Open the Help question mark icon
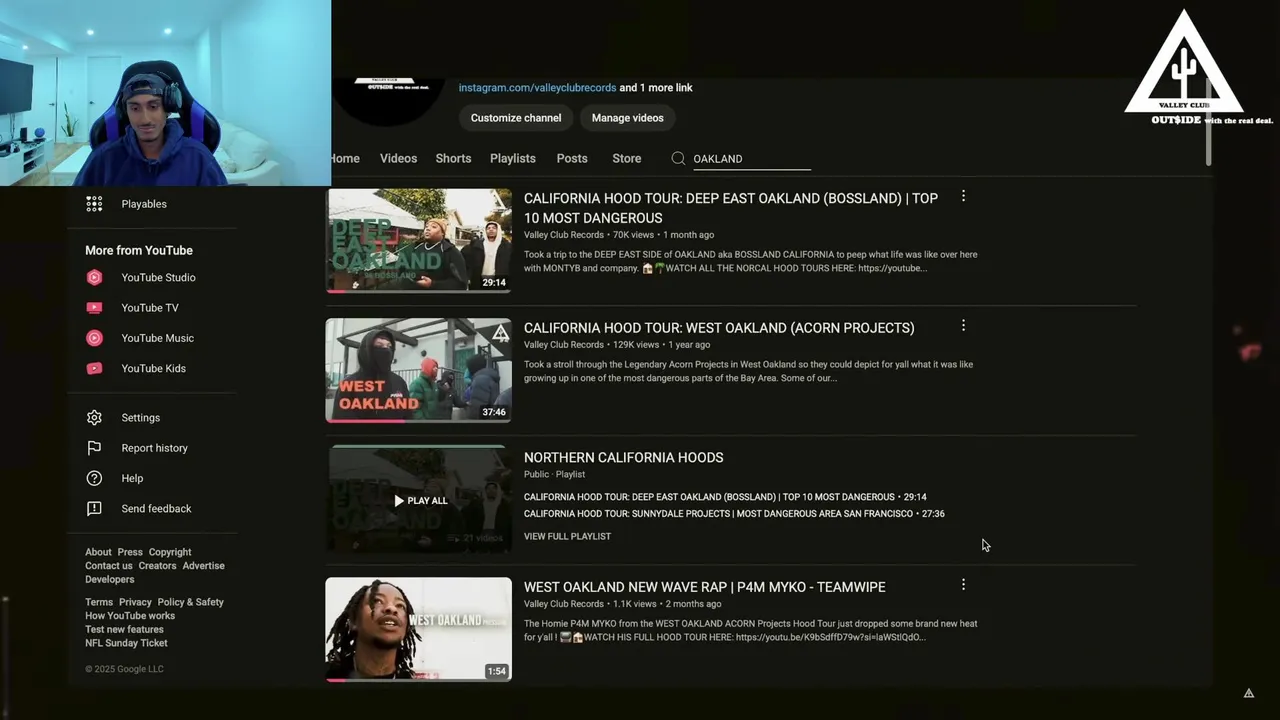The width and height of the screenshot is (1280, 720). [94, 478]
